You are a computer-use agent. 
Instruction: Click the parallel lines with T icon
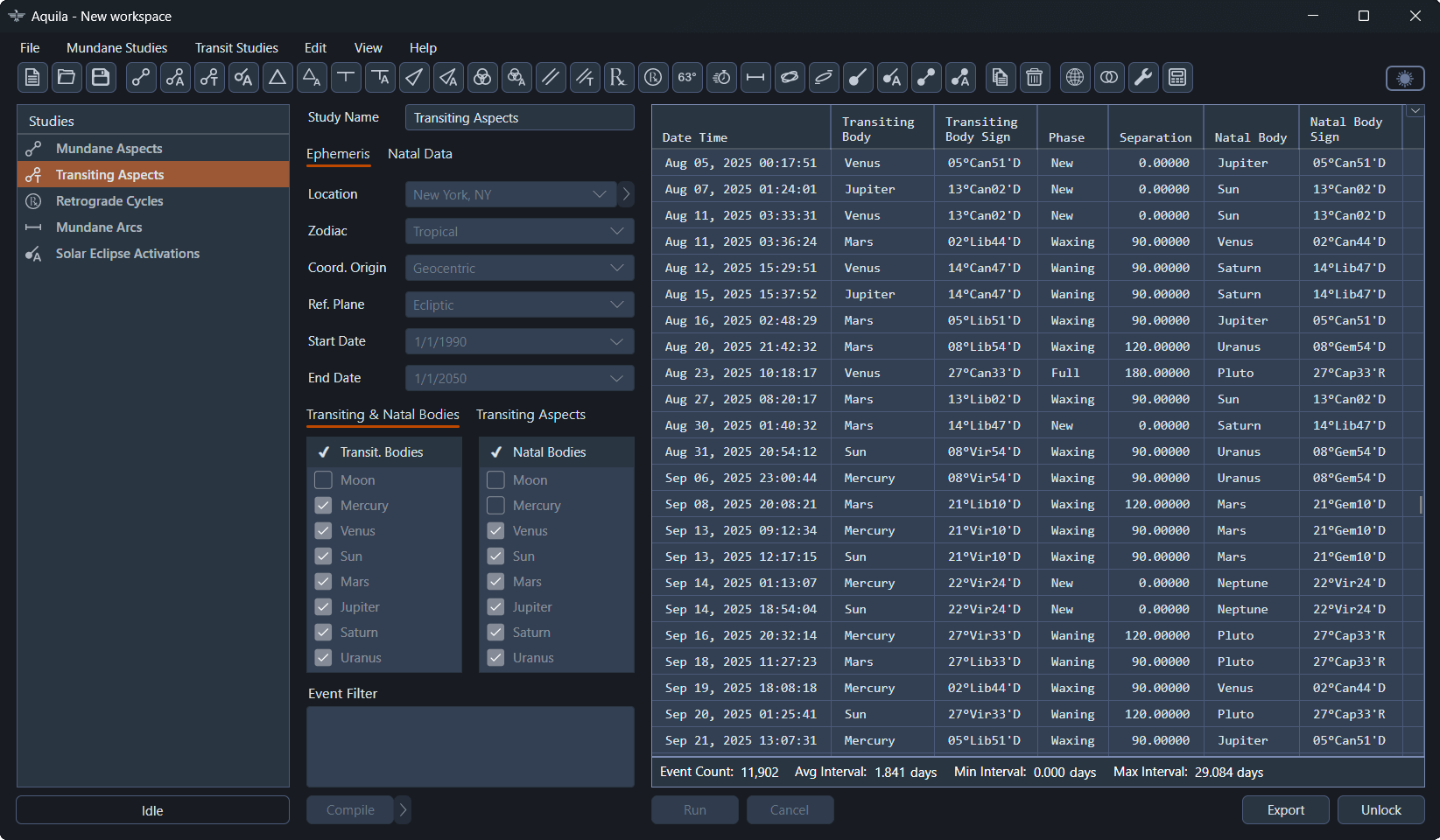(x=585, y=78)
